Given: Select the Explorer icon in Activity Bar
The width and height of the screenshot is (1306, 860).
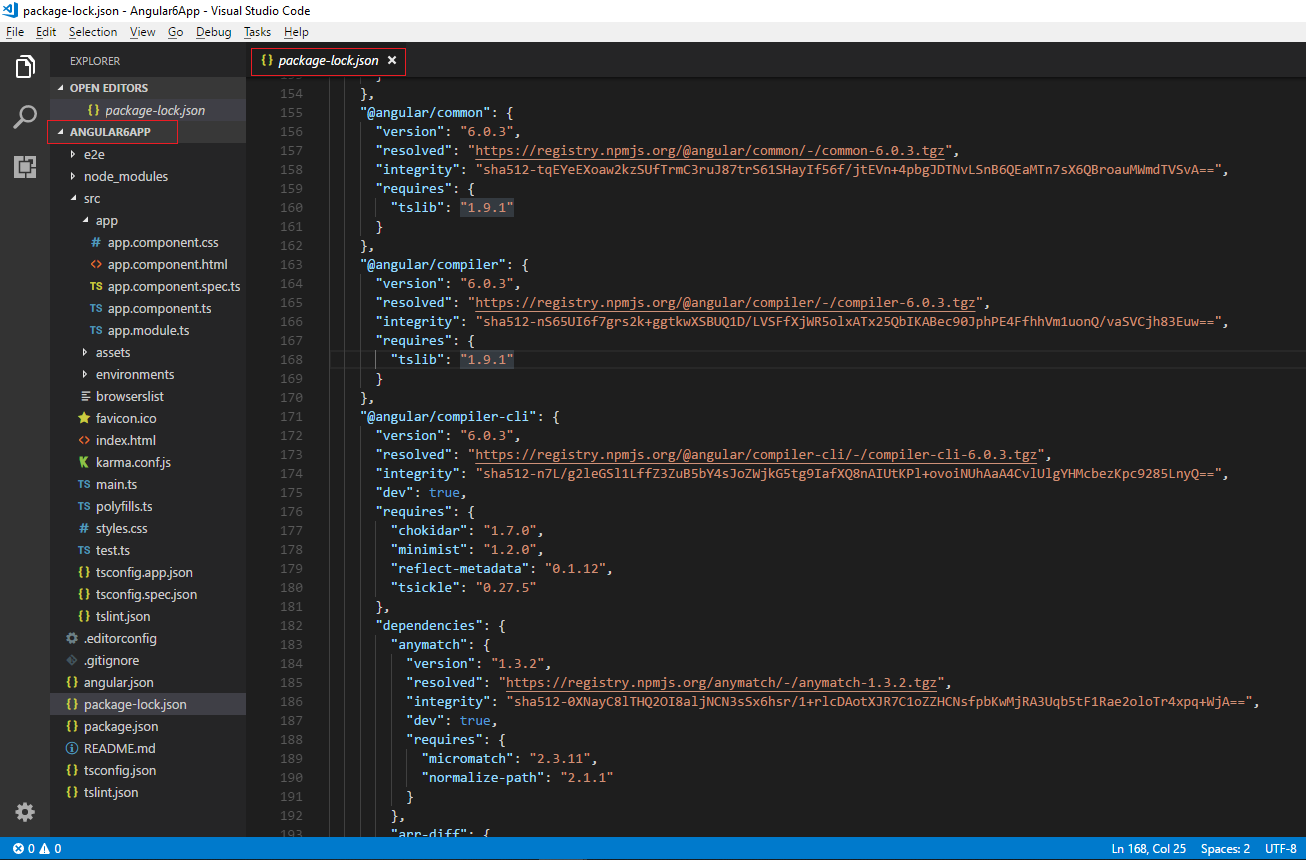Looking at the screenshot, I should click(x=24, y=66).
